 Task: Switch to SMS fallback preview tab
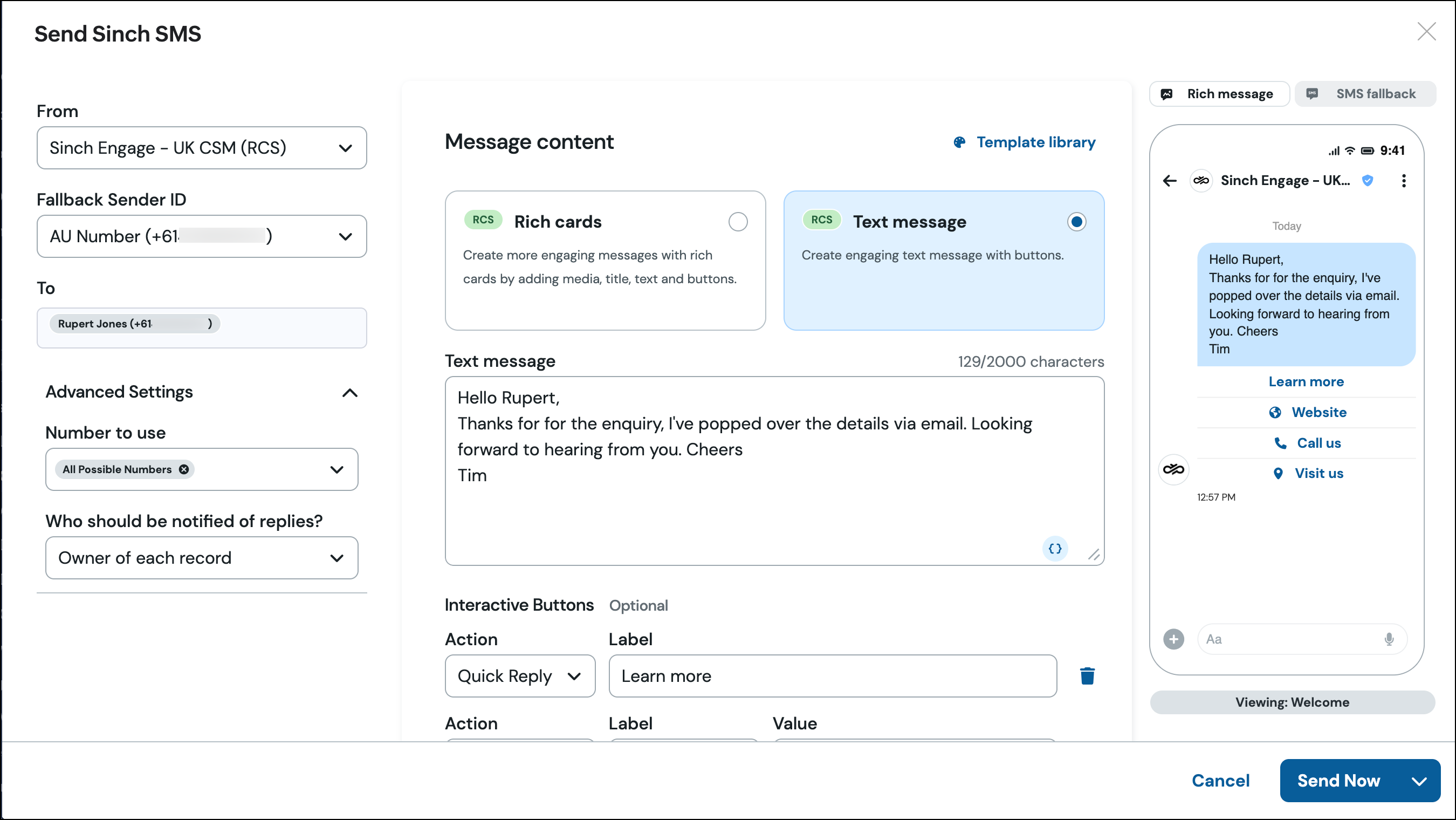coord(1365,94)
